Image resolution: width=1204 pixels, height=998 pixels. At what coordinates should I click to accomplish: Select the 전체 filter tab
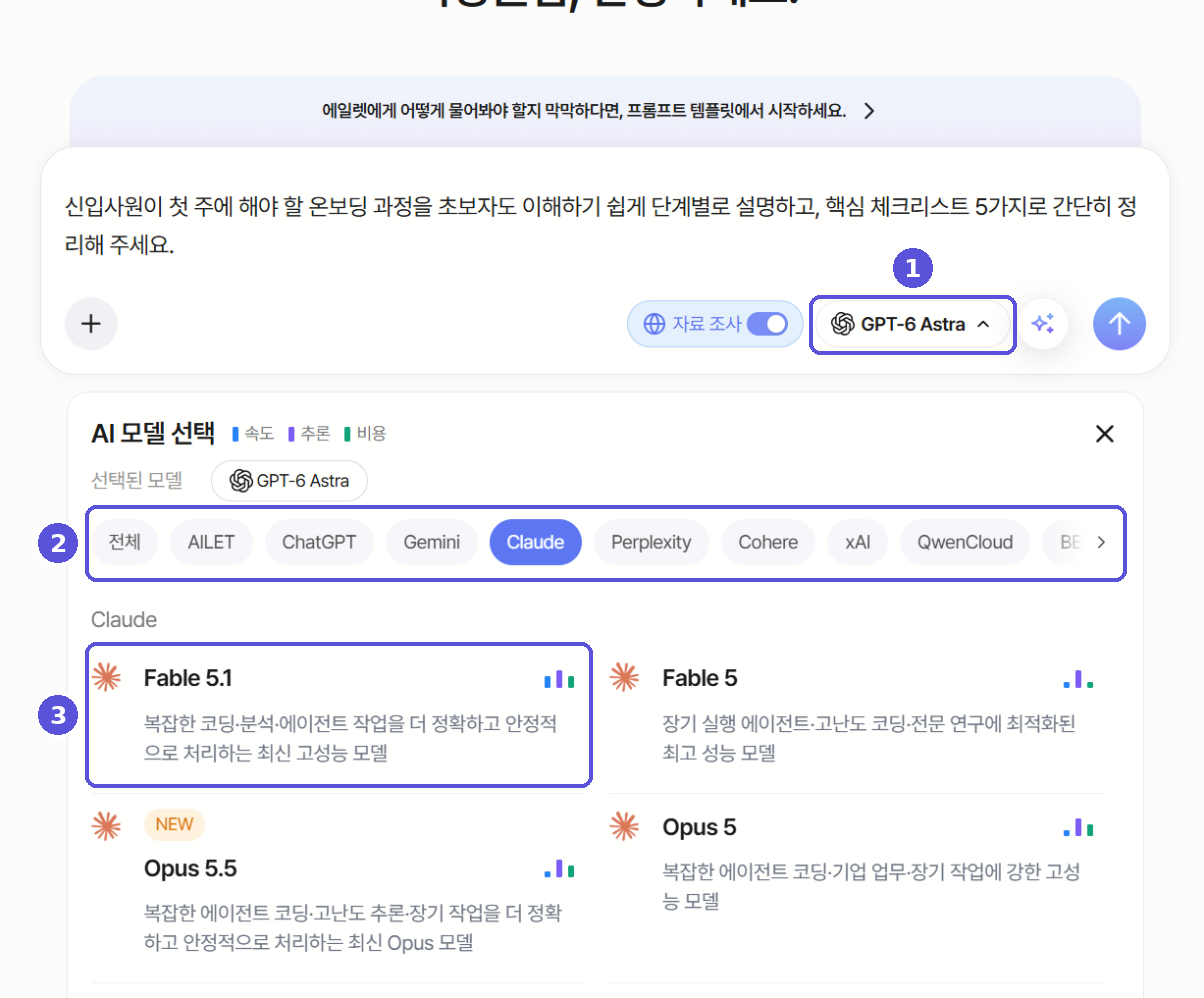pyautogui.click(x=125, y=543)
